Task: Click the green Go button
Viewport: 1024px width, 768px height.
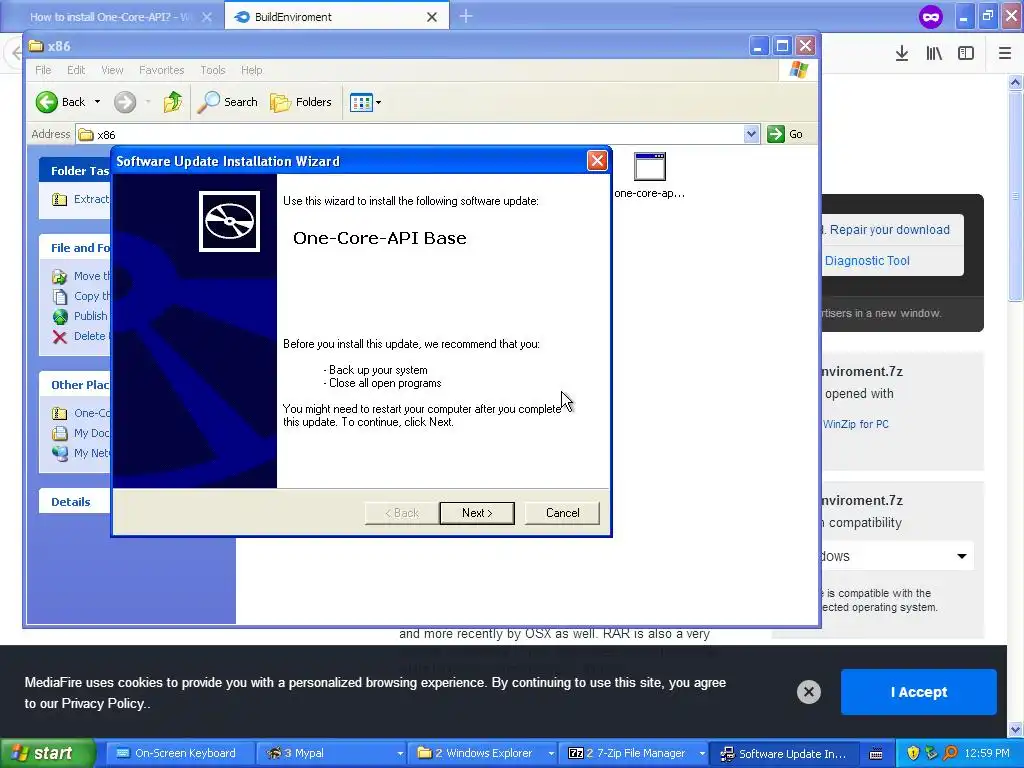Action: [785, 134]
